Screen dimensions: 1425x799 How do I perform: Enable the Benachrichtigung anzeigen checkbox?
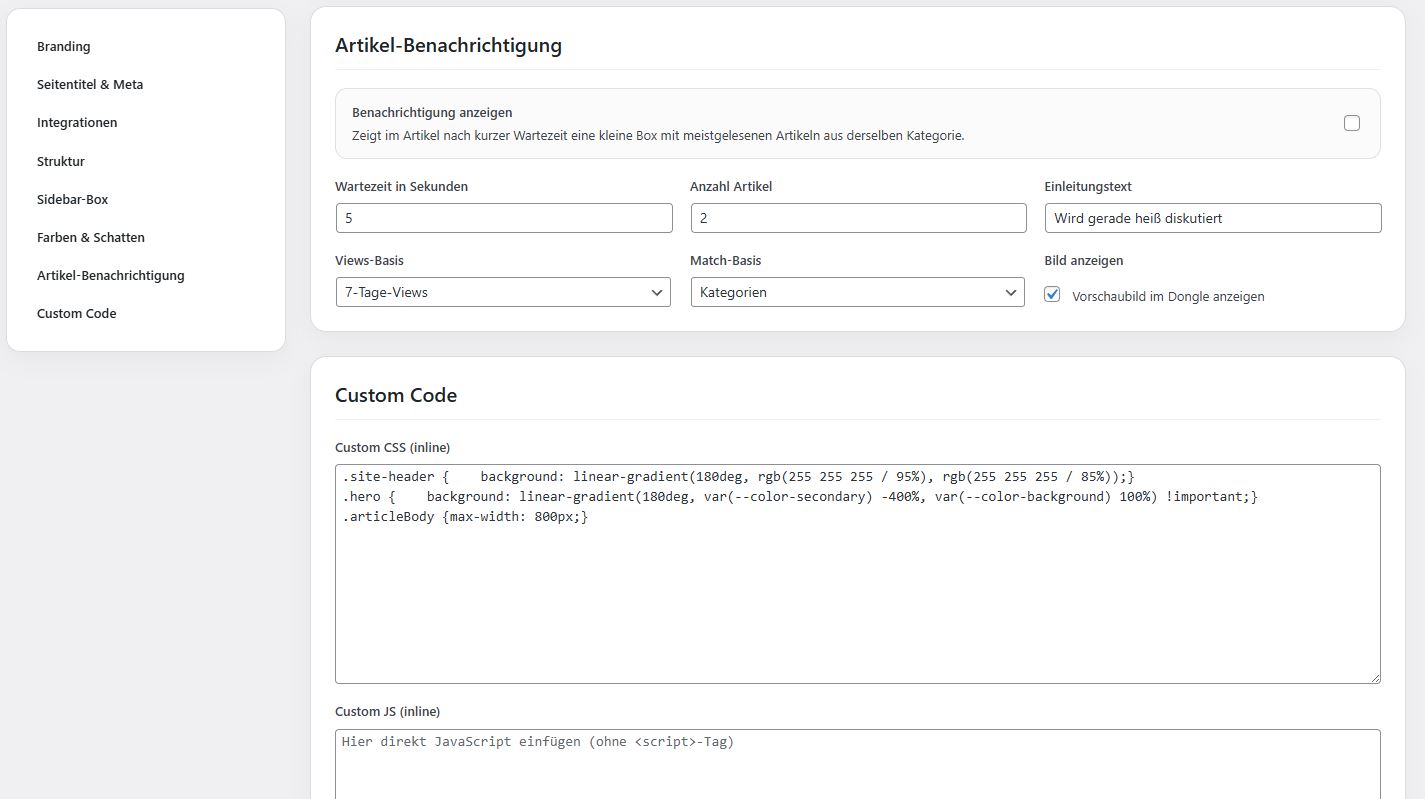(1351, 123)
